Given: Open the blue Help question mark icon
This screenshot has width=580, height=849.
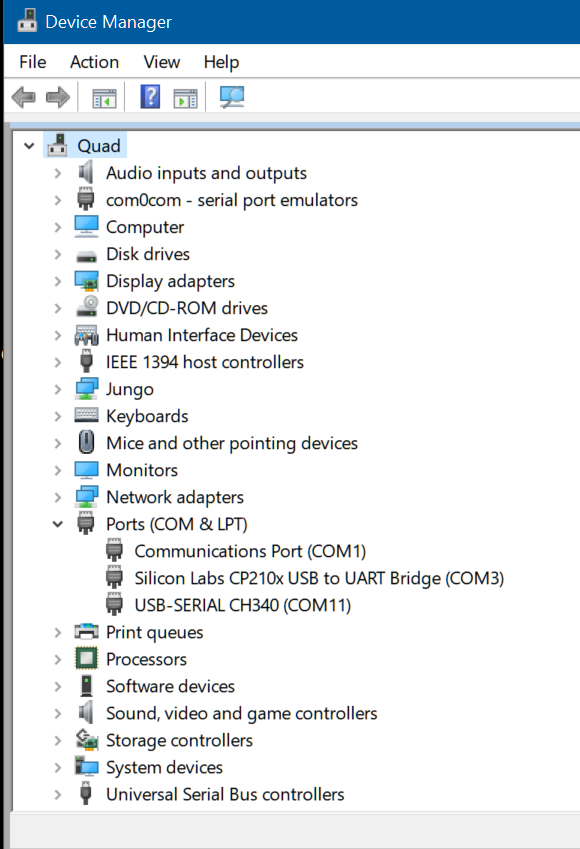Looking at the screenshot, I should 150,97.
